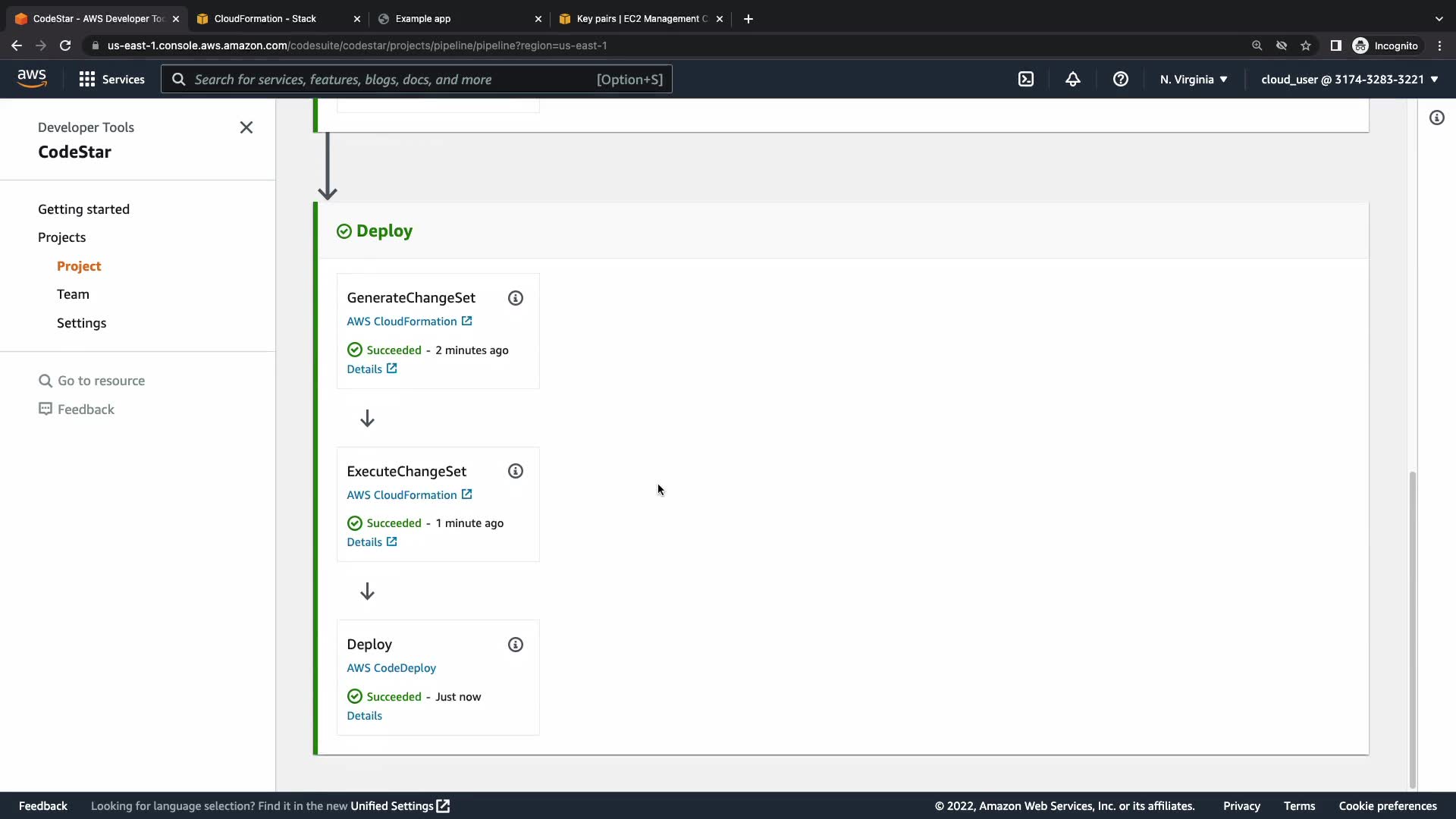Switch to the Example app tab
Image resolution: width=1456 pixels, height=819 pixels.
(x=422, y=19)
